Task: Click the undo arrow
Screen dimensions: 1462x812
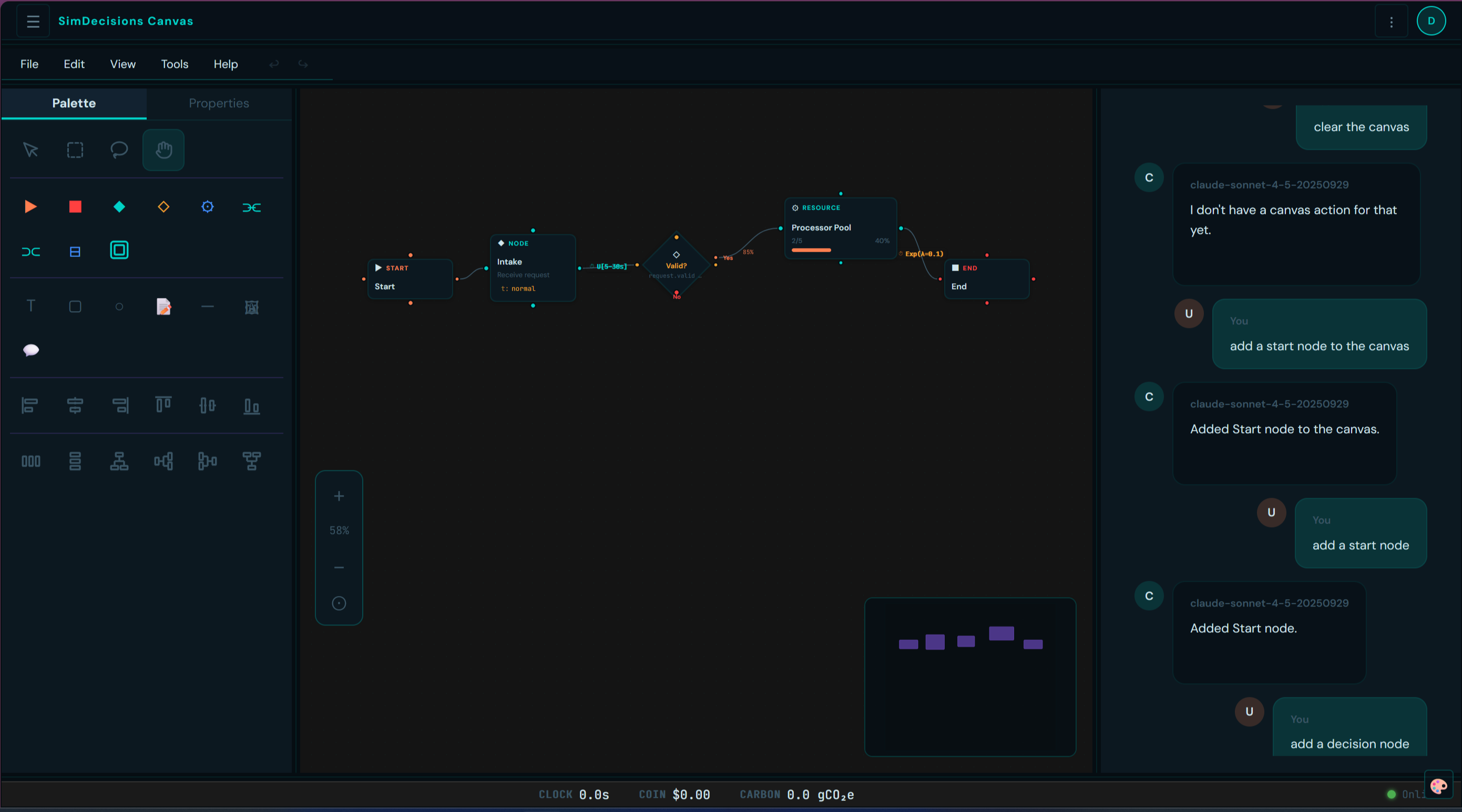Action: [274, 64]
